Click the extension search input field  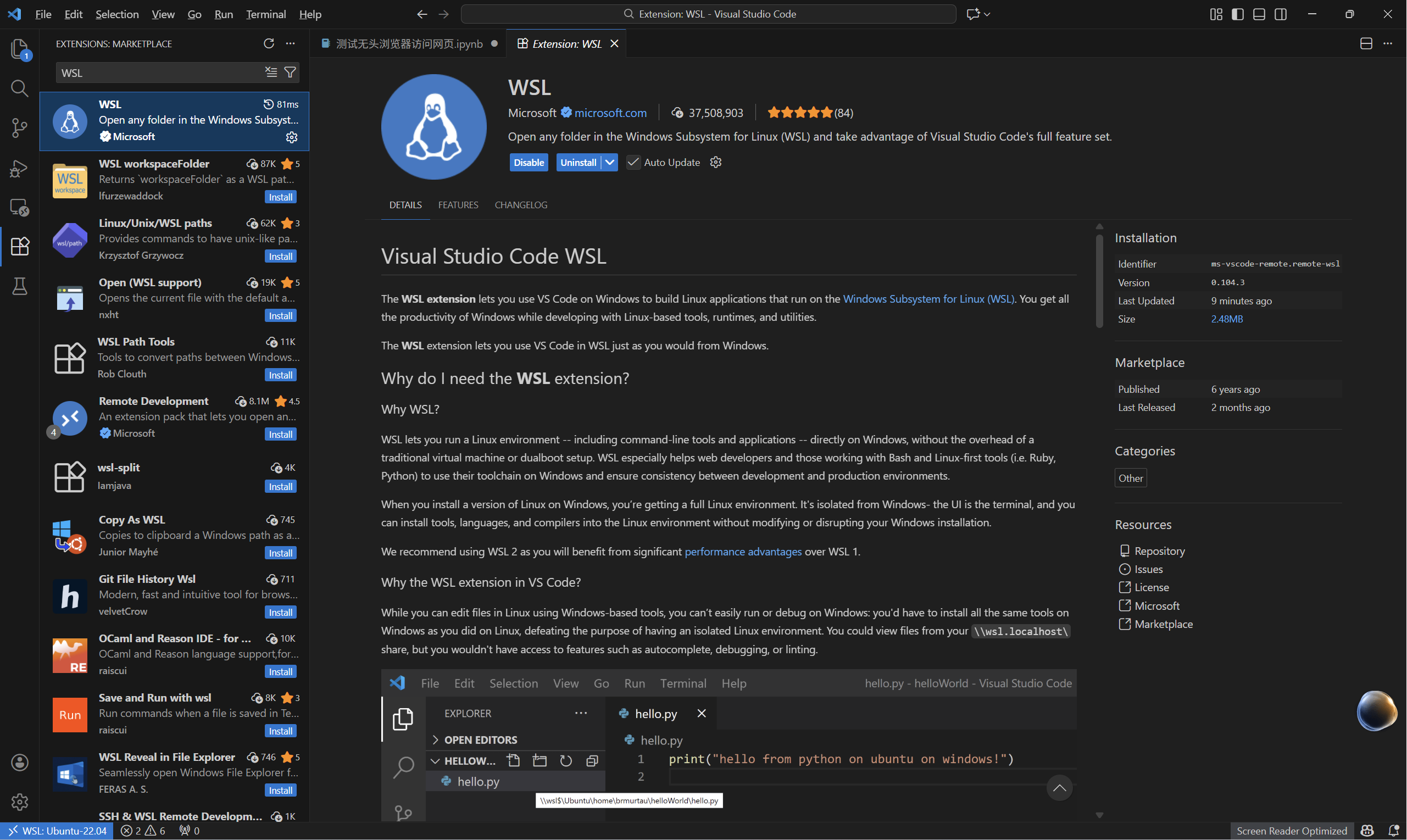coord(158,73)
